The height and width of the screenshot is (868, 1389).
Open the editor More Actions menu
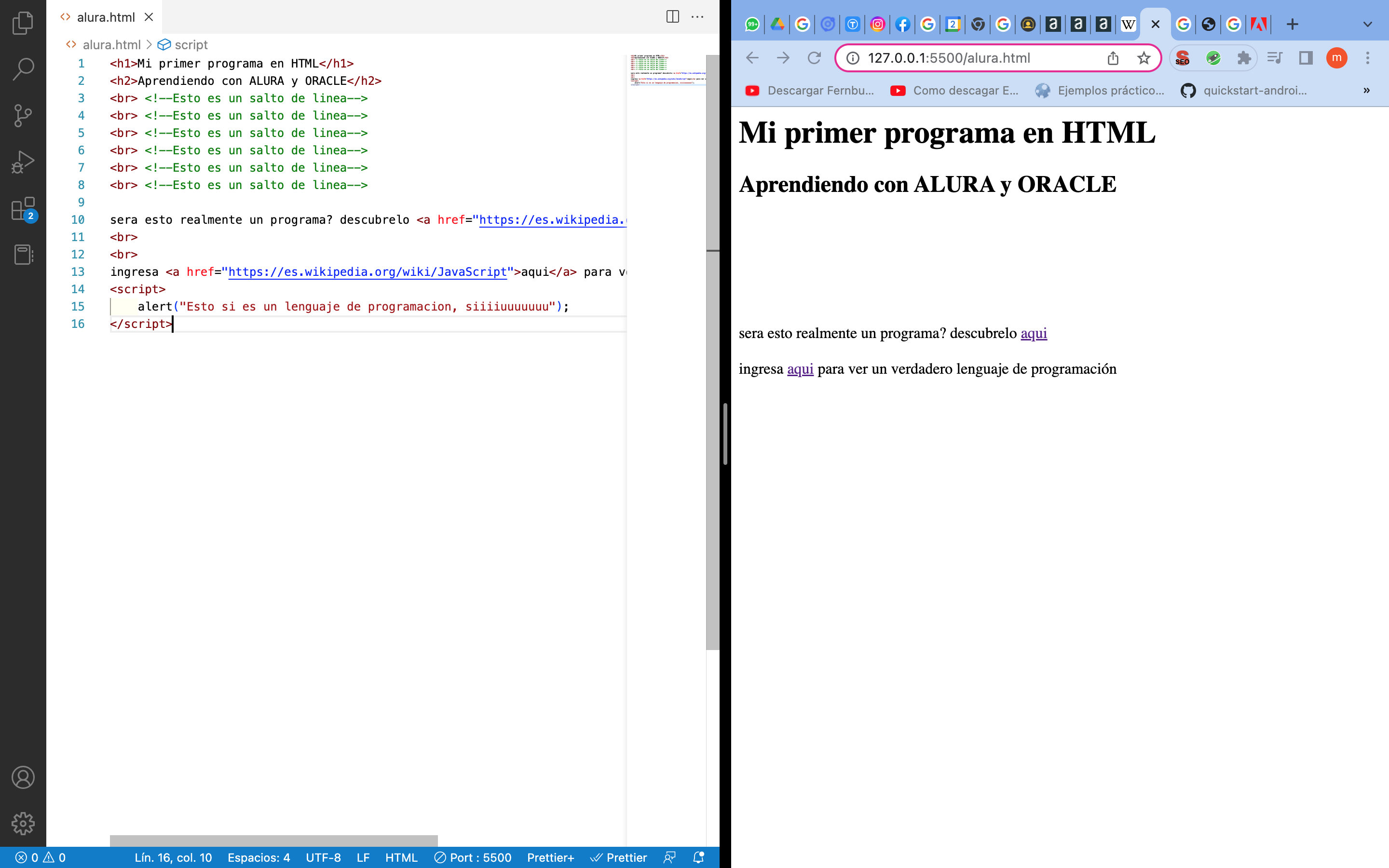[697, 17]
